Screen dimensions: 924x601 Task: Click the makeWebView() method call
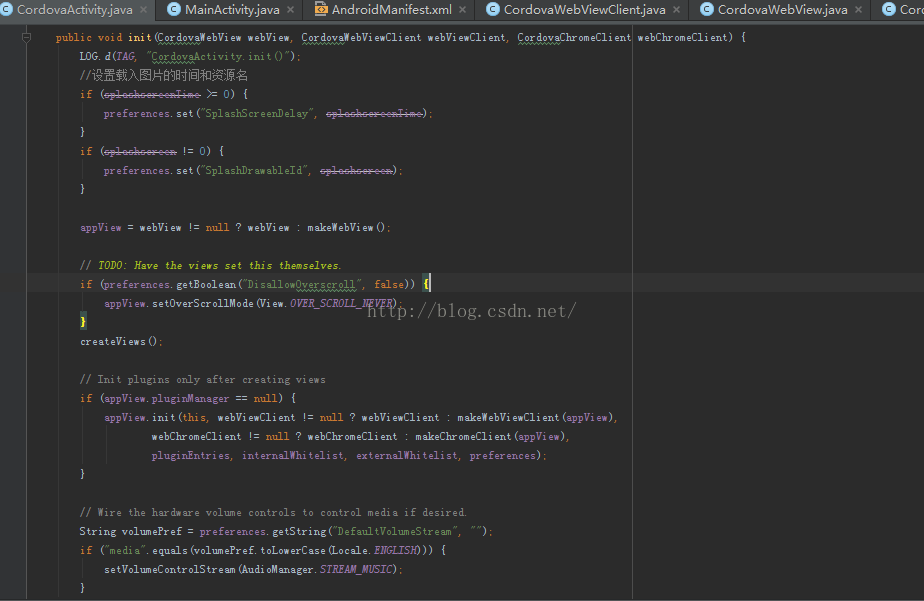click(346, 228)
